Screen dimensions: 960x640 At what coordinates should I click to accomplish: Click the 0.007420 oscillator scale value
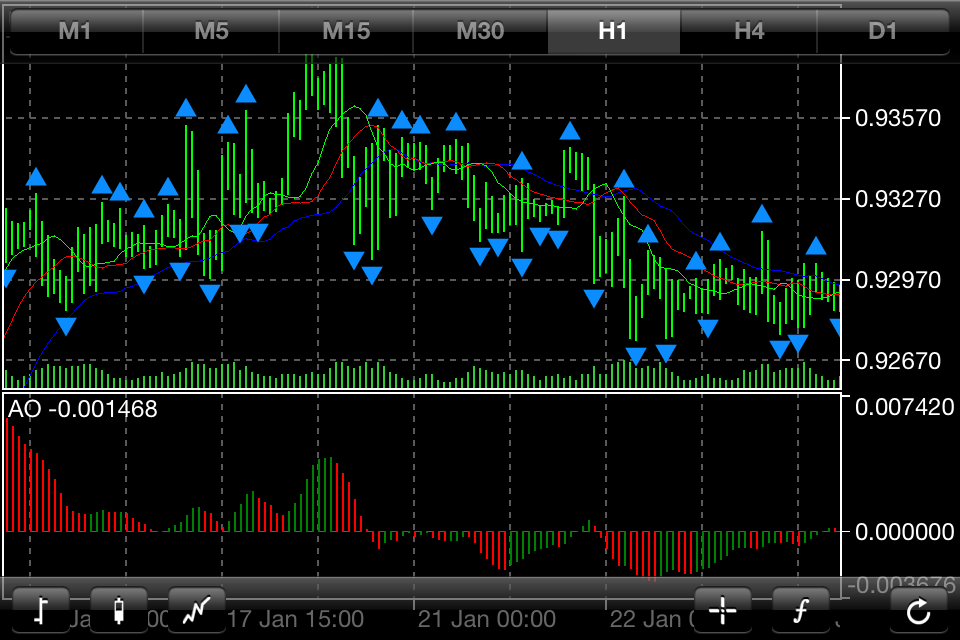tap(899, 407)
